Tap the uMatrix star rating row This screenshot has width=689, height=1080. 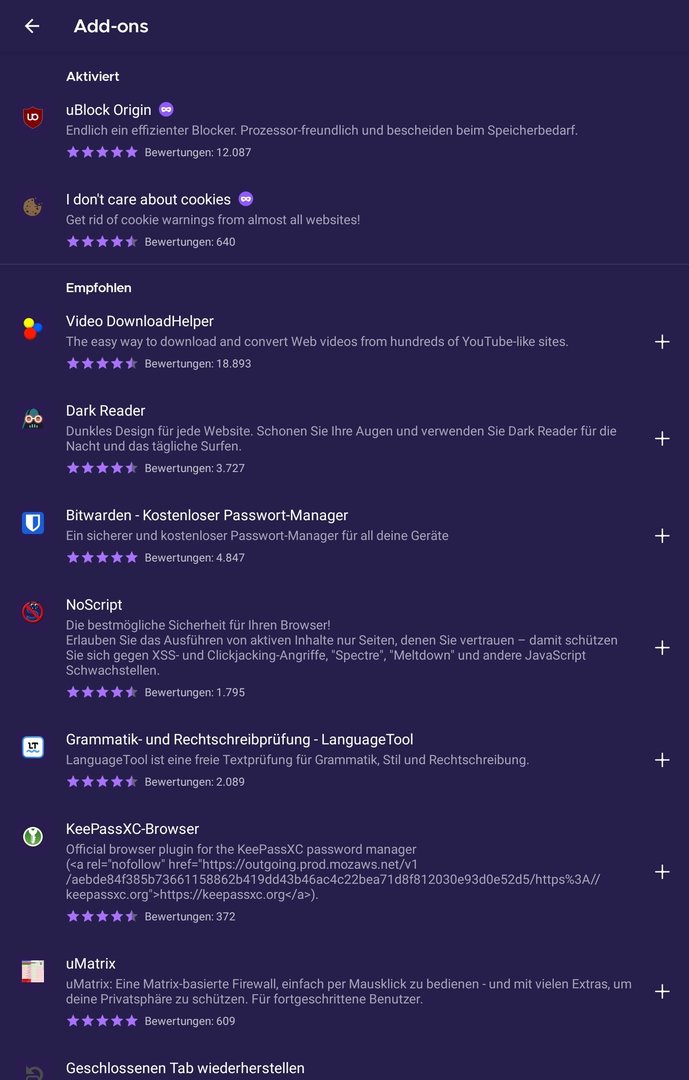(x=150, y=1021)
